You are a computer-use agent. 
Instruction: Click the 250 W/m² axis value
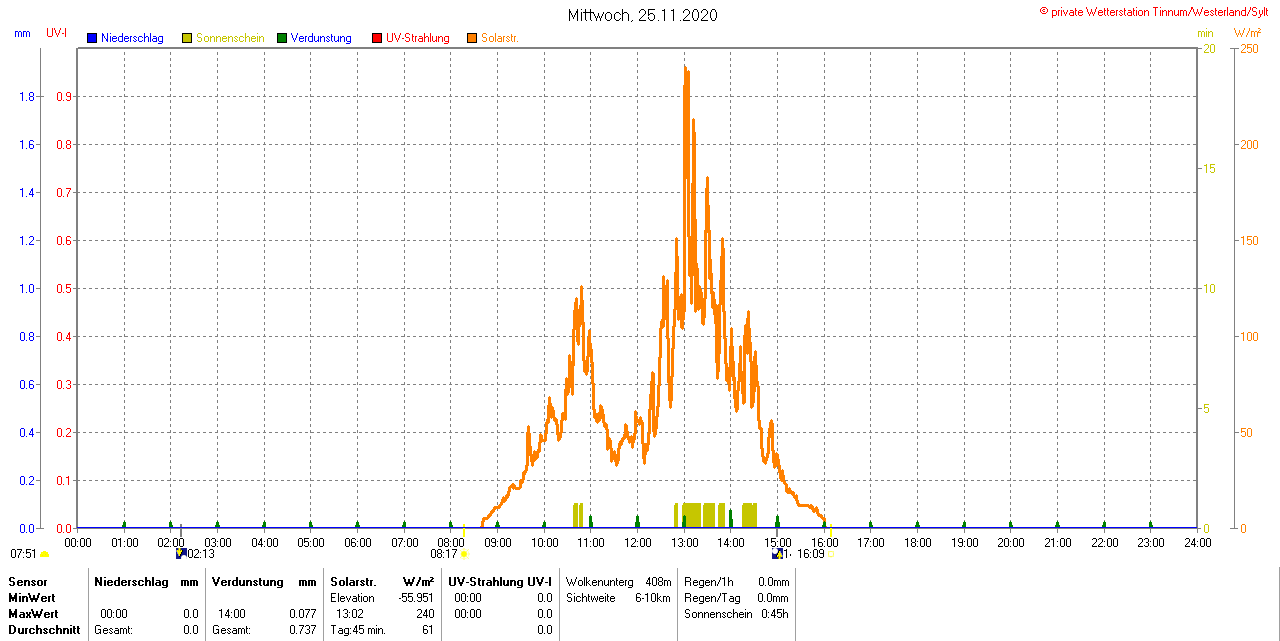pyautogui.click(x=1249, y=48)
